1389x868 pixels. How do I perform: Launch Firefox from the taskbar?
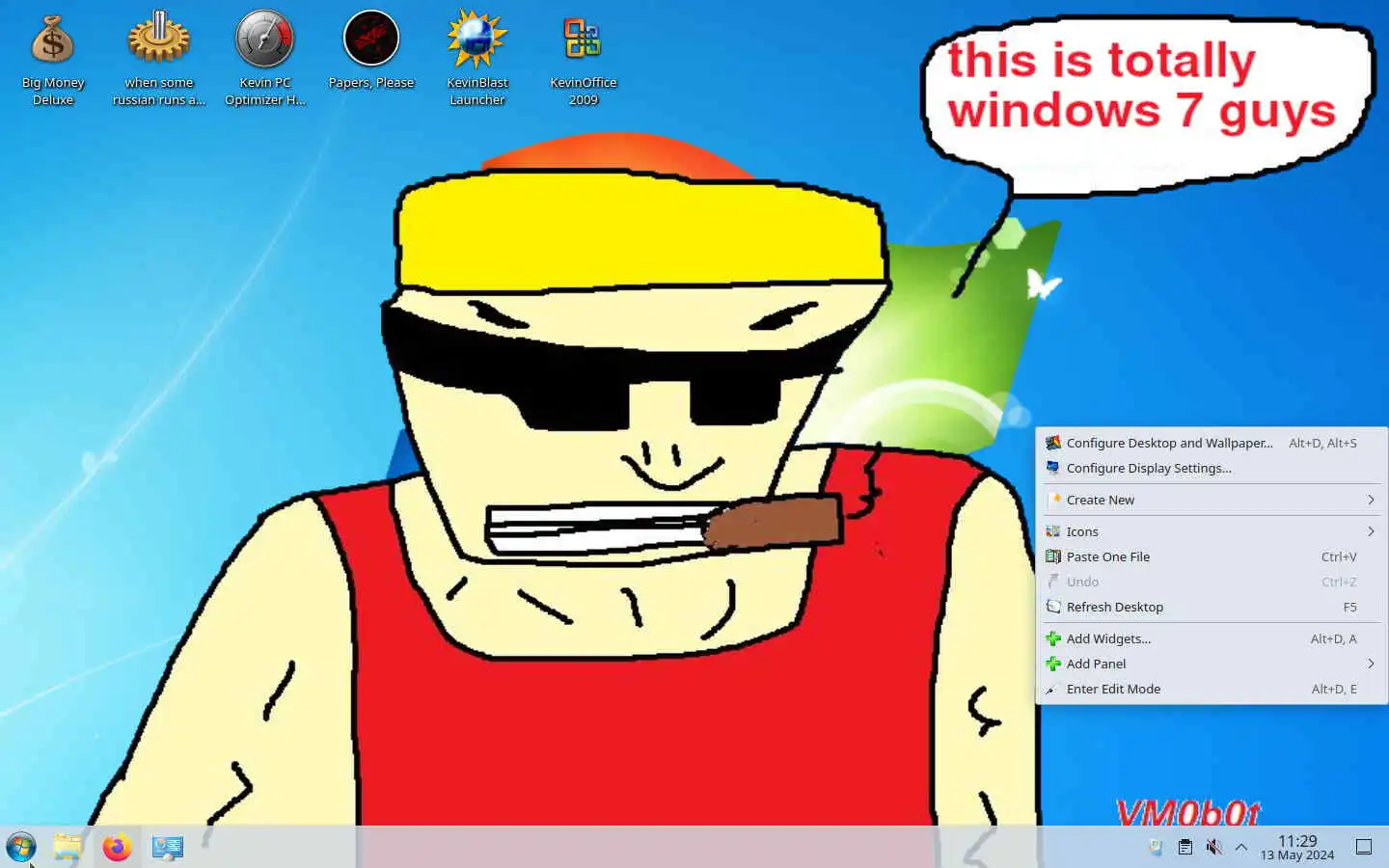(118, 847)
